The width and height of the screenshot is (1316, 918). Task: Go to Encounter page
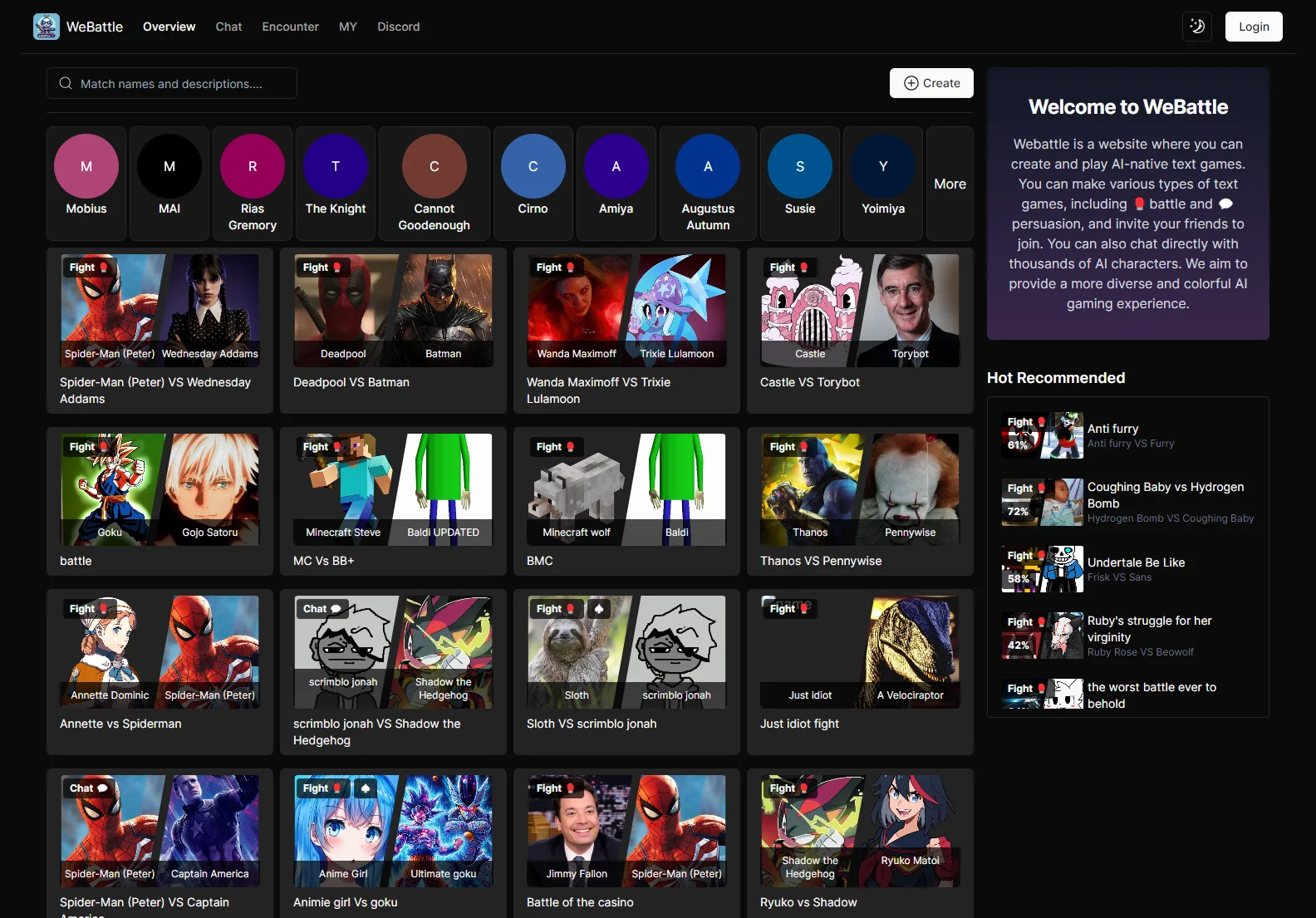coord(291,27)
